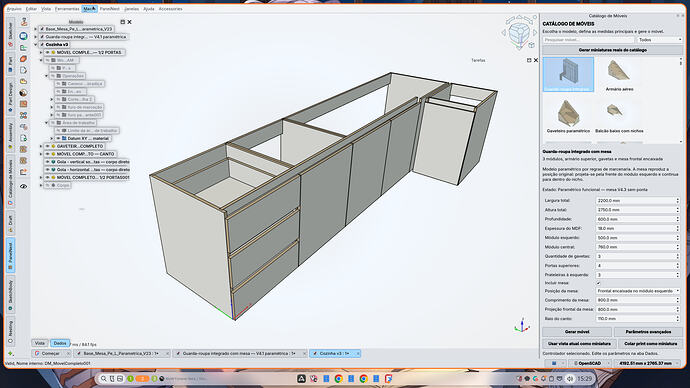The image size is (690, 388).
Task: Expand GAVETEIR...COMPLETO tree item
Action: tap(41, 146)
